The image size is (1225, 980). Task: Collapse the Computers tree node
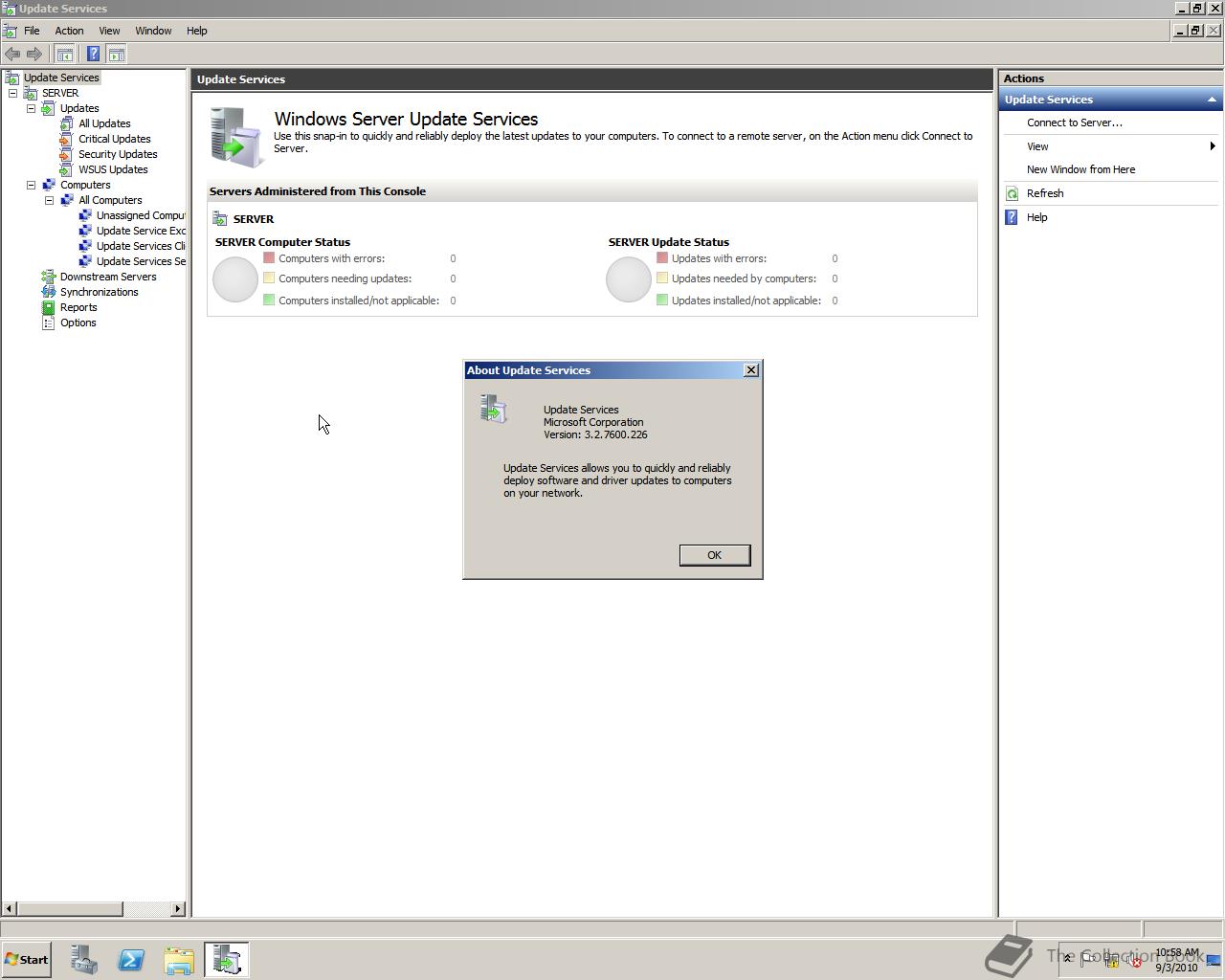pos(31,185)
